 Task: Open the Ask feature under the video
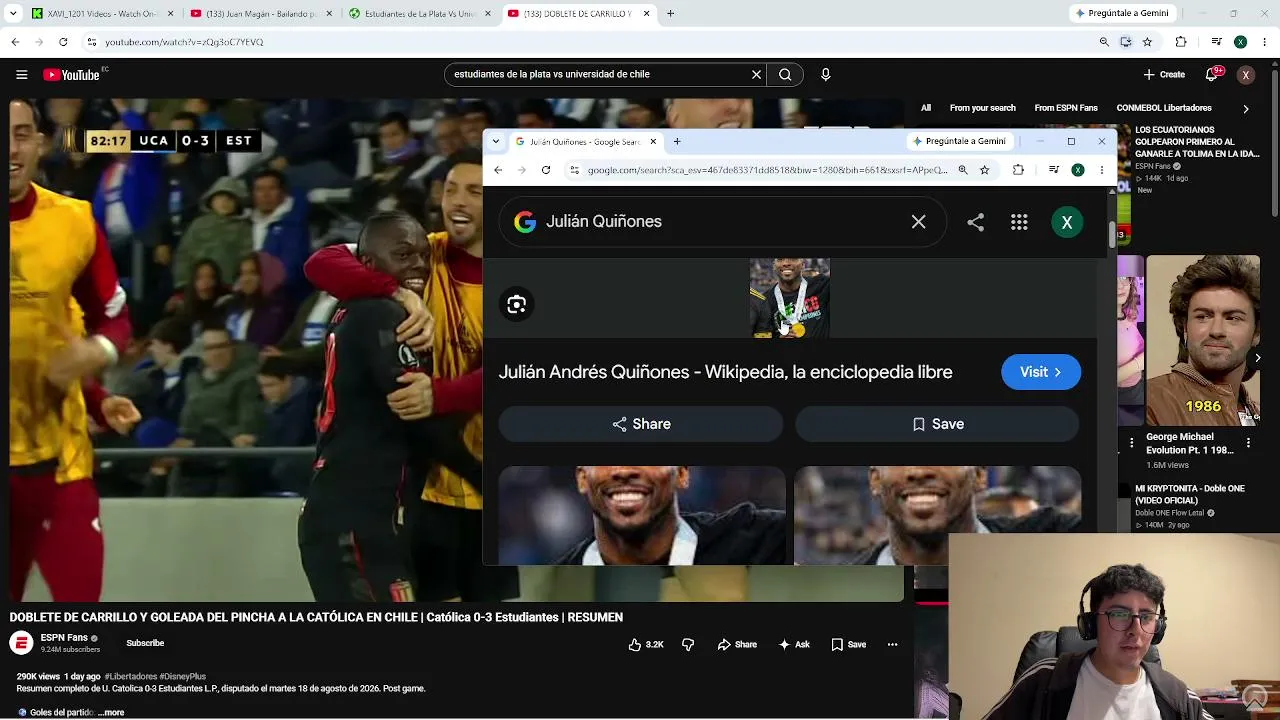pyautogui.click(x=794, y=645)
